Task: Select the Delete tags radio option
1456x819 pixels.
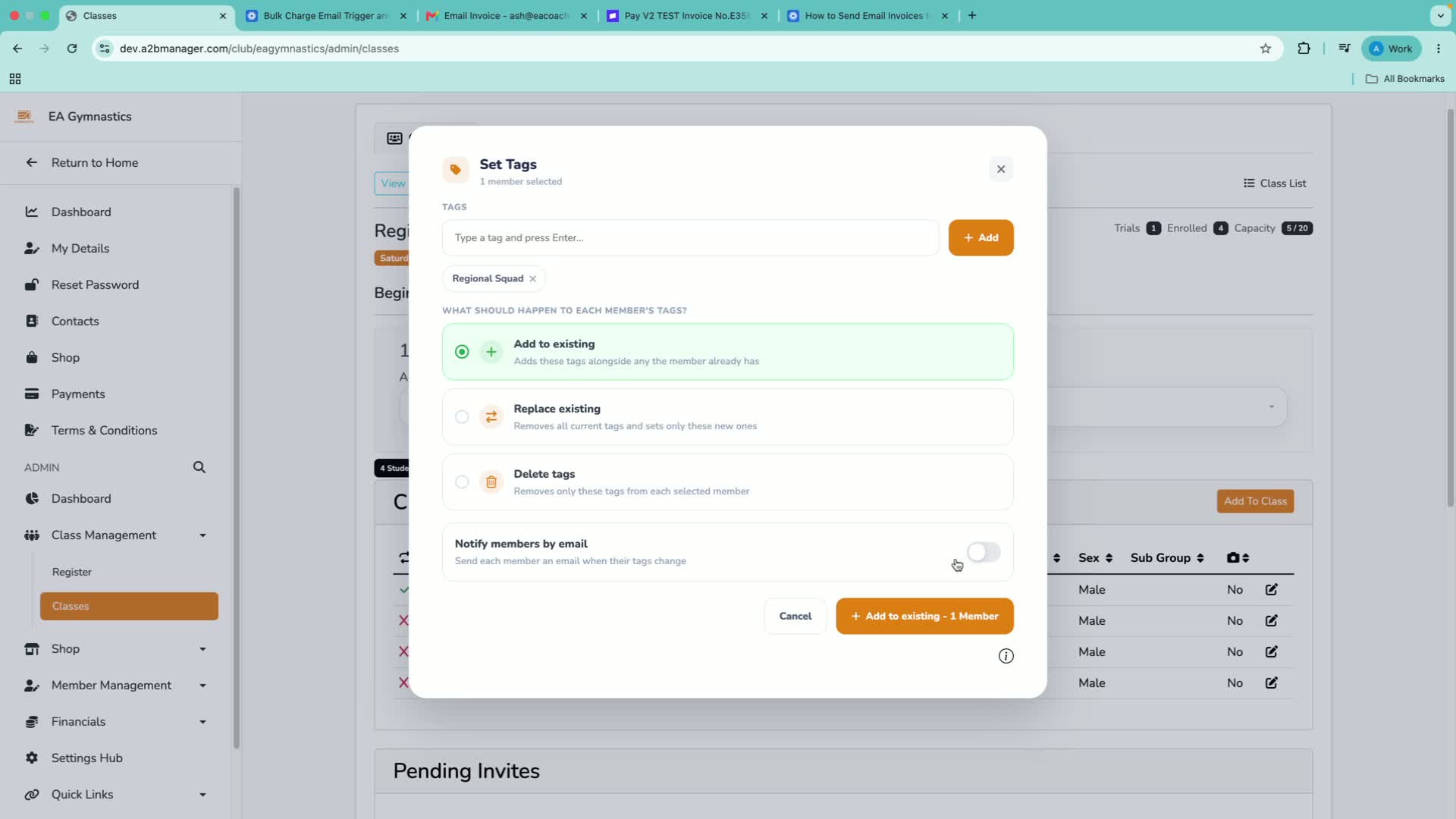Action: click(x=462, y=482)
